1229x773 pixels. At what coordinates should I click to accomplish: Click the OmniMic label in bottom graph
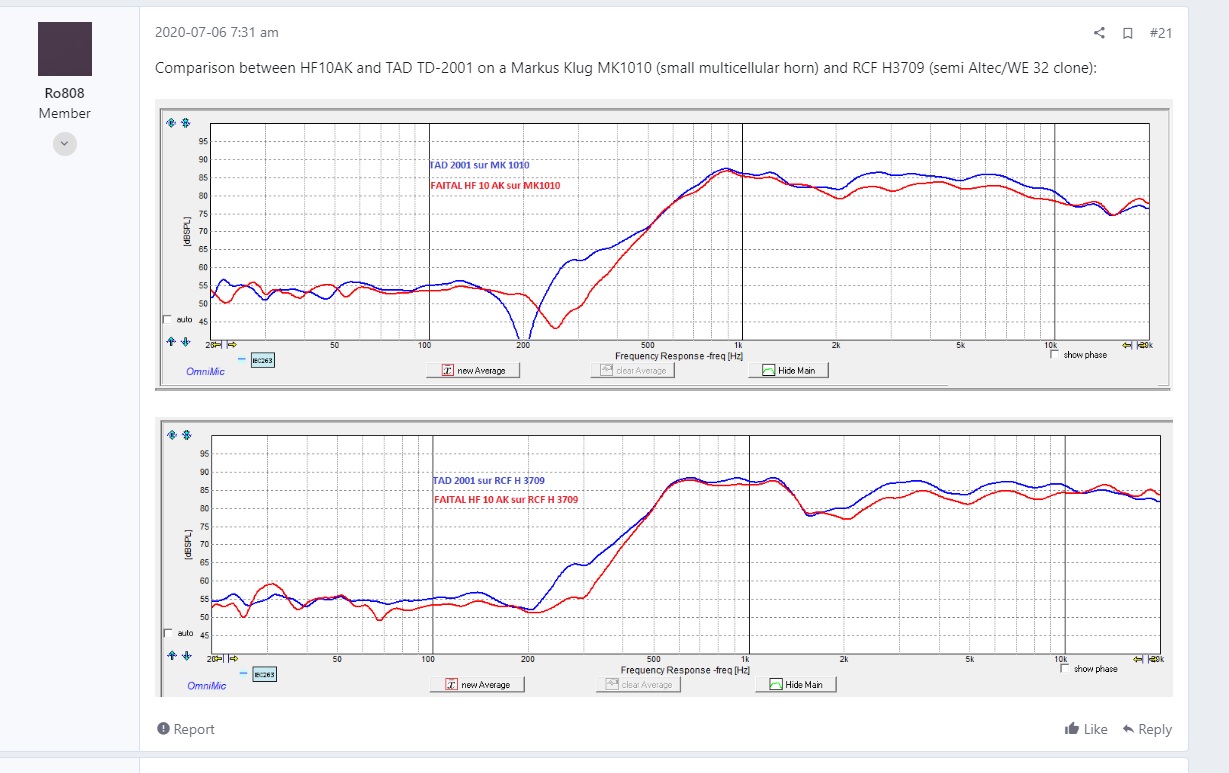(x=207, y=686)
